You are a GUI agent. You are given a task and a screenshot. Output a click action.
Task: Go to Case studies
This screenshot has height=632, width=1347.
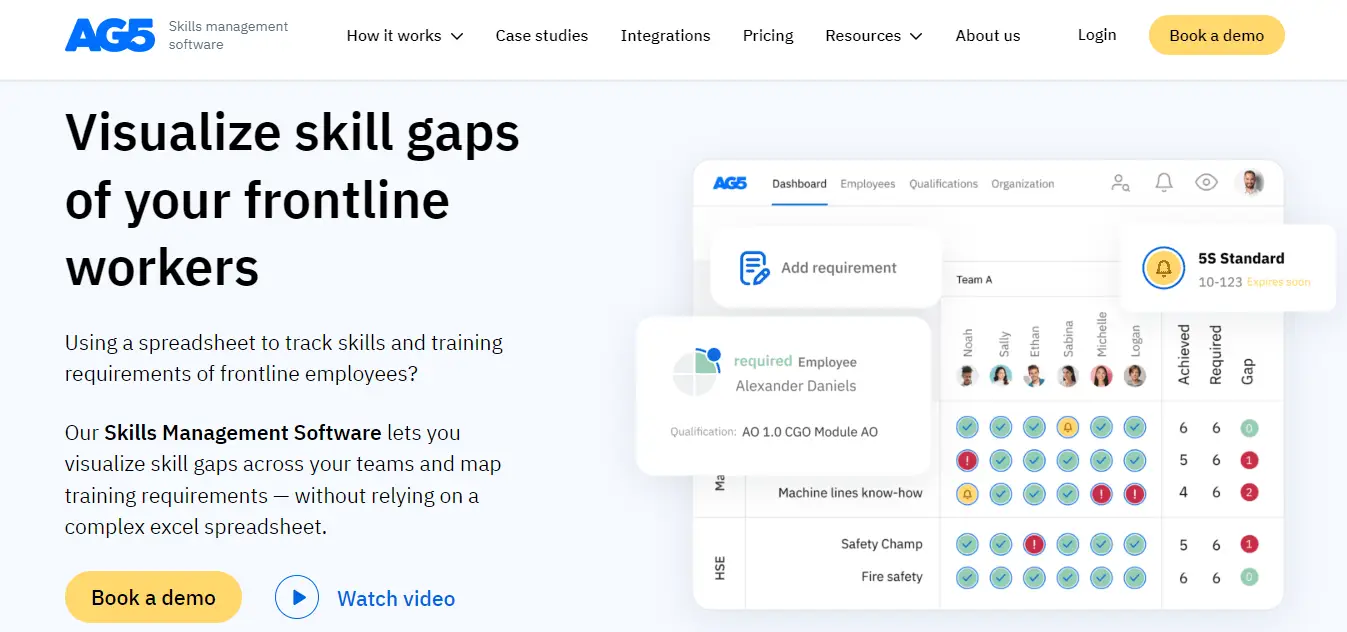click(x=542, y=36)
